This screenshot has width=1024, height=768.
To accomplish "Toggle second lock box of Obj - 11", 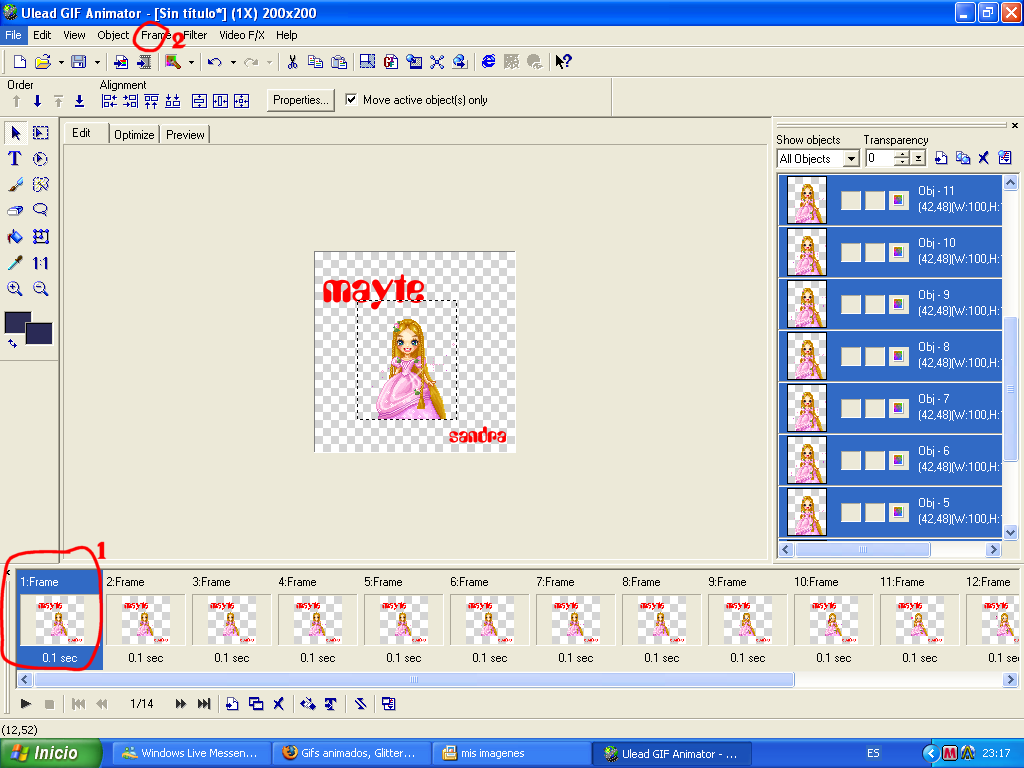I will (x=874, y=200).
